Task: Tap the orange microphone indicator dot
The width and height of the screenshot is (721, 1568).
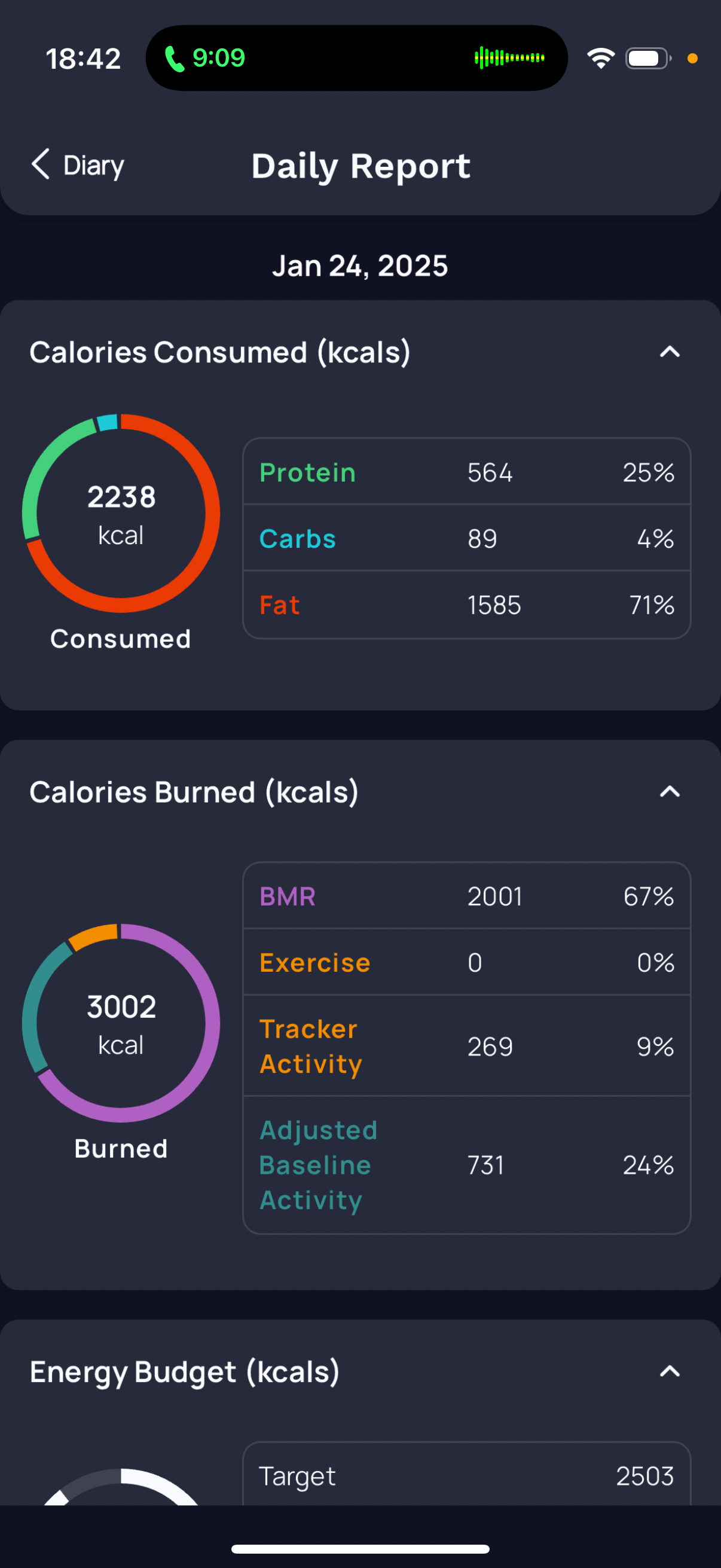Action: coord(692,59)
